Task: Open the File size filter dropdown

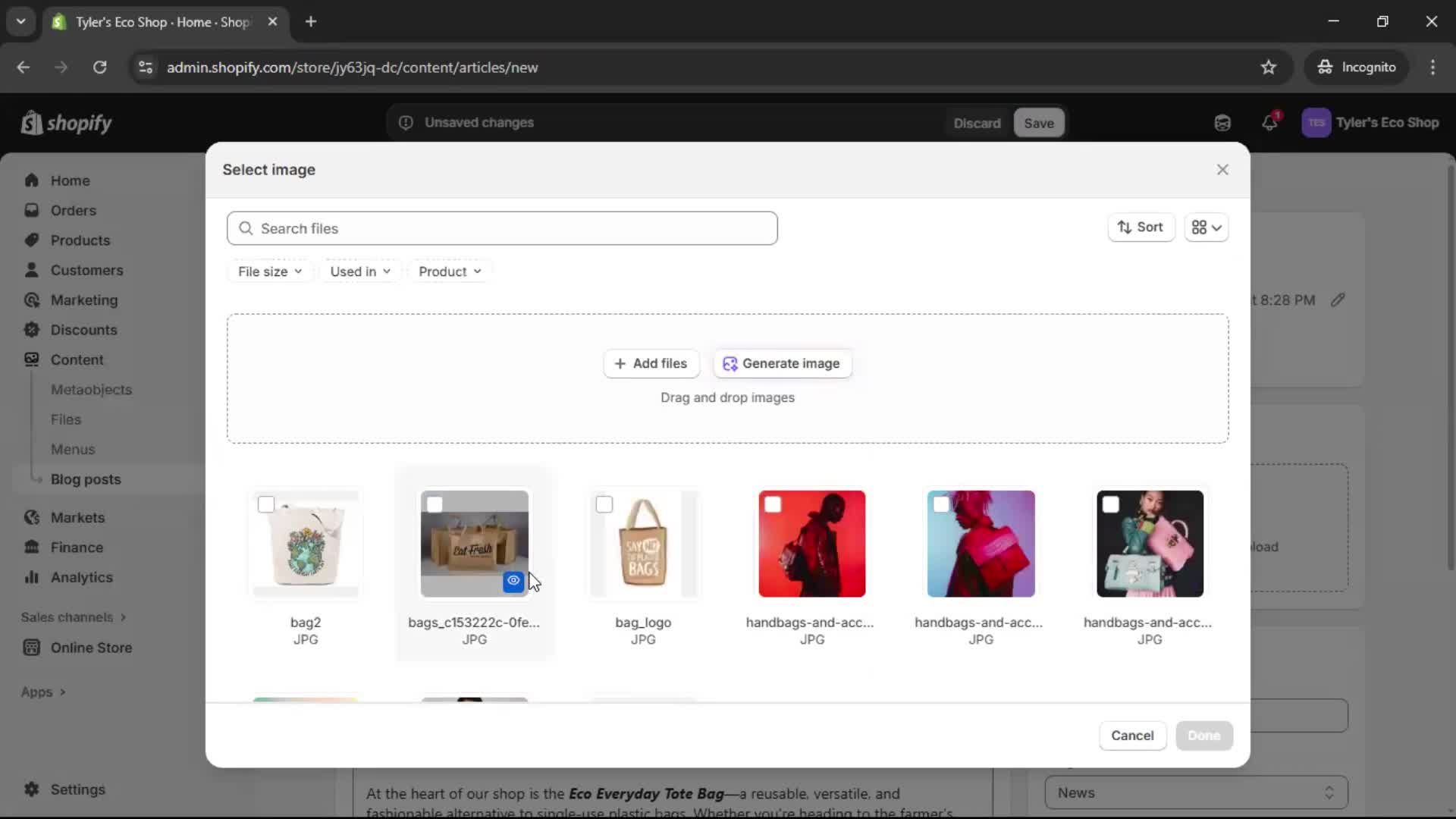Action: click(x=269, y=271)
